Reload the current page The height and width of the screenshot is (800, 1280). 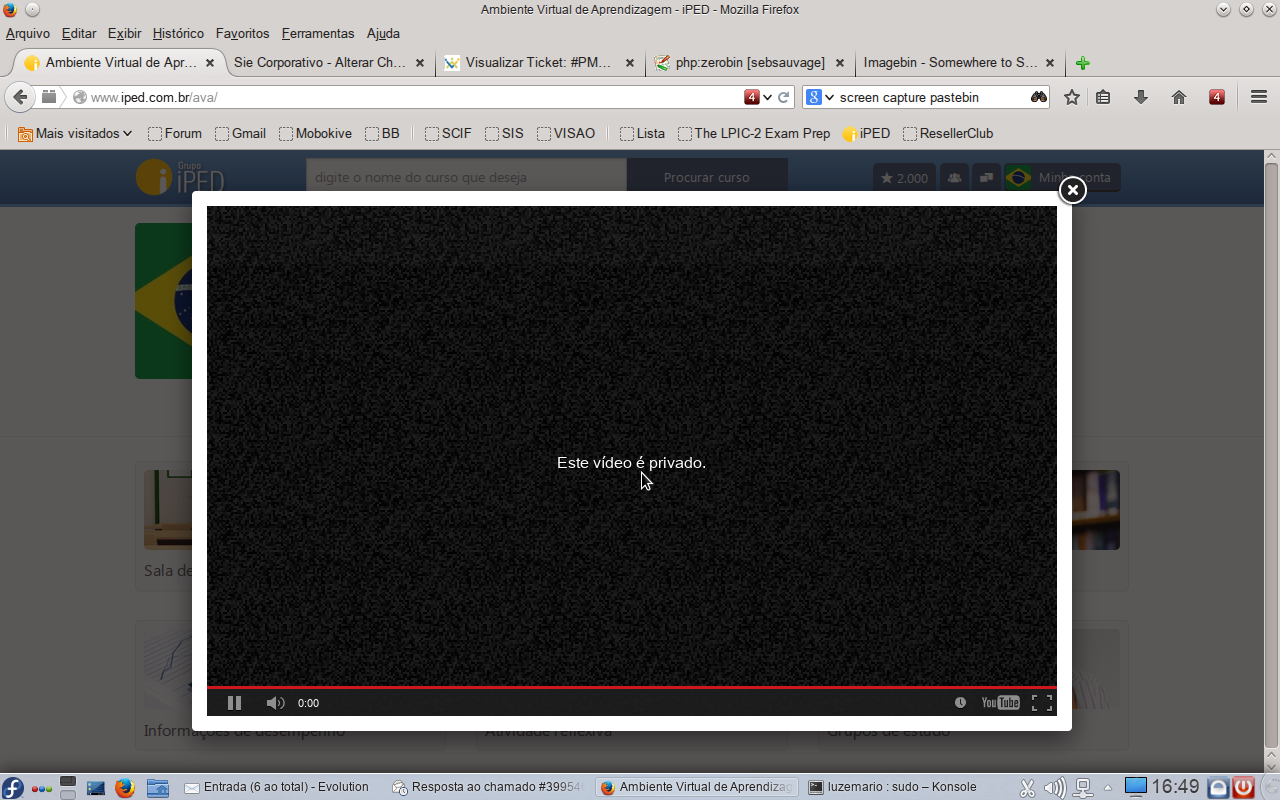coord(784,97)
